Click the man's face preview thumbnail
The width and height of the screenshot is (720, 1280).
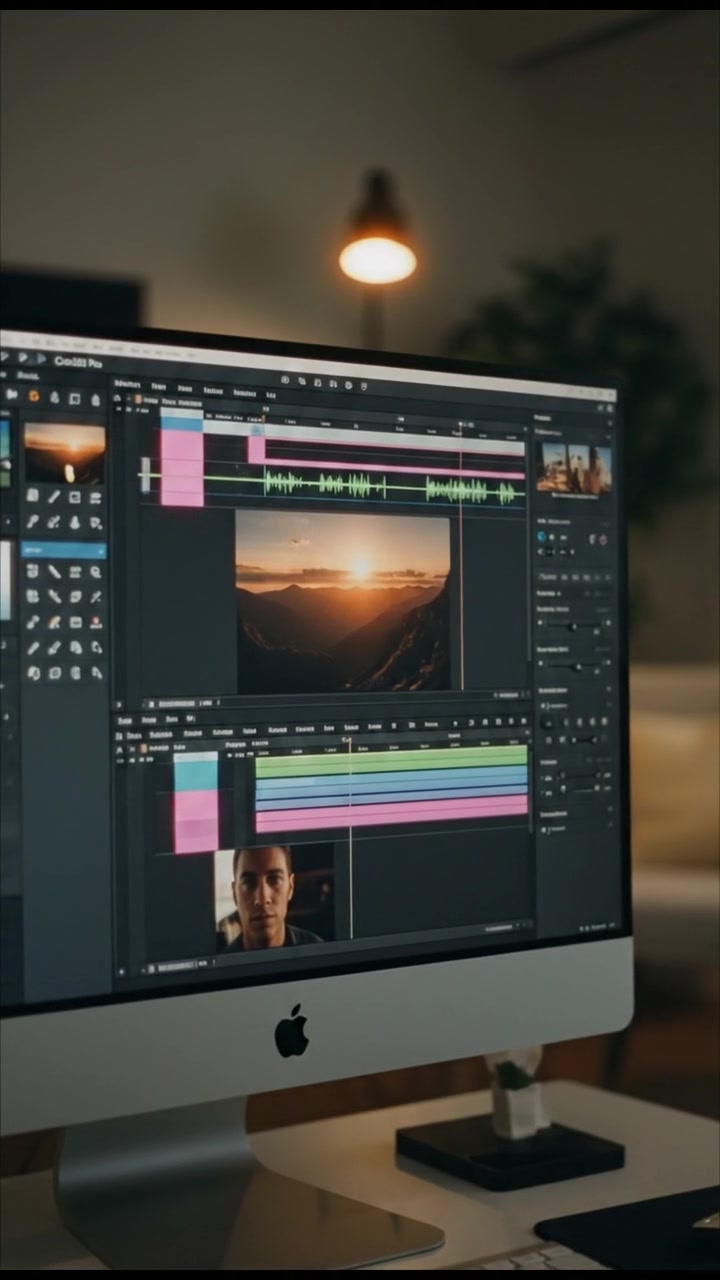tap(274, 897)
